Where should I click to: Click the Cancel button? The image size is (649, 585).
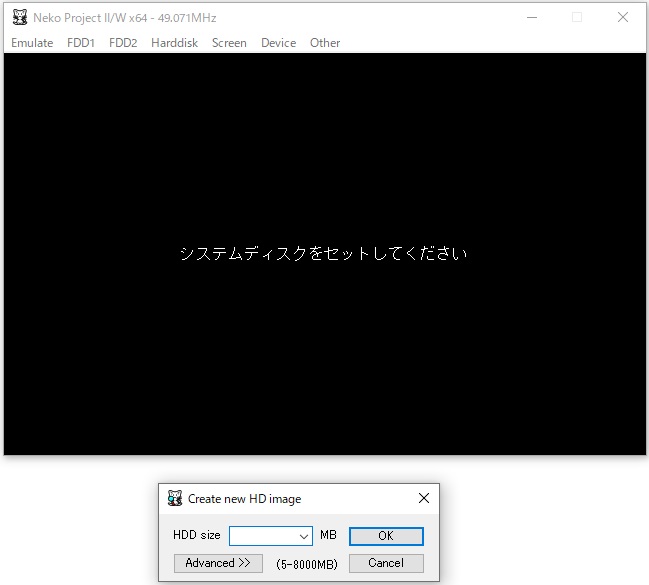pyautogui.click(x=386, y=563)
